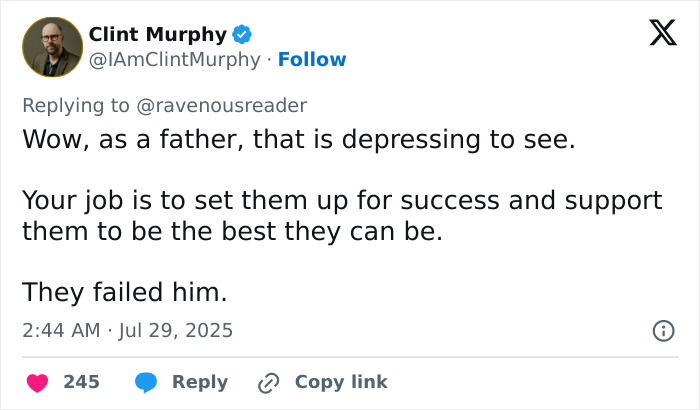Open the 2:44 AM Jul 29, 2025 timestamp

click(x=128, y=331)
